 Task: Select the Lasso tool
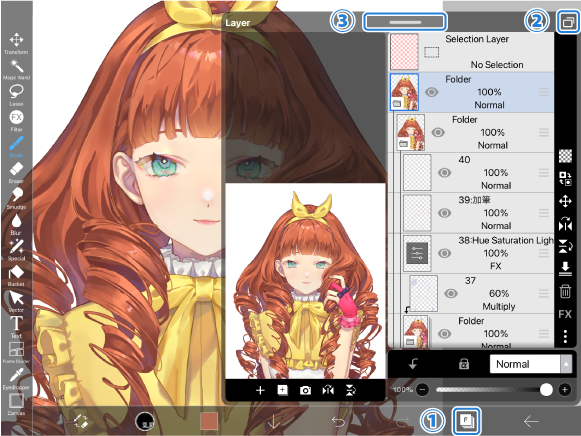tap(16, 95)
